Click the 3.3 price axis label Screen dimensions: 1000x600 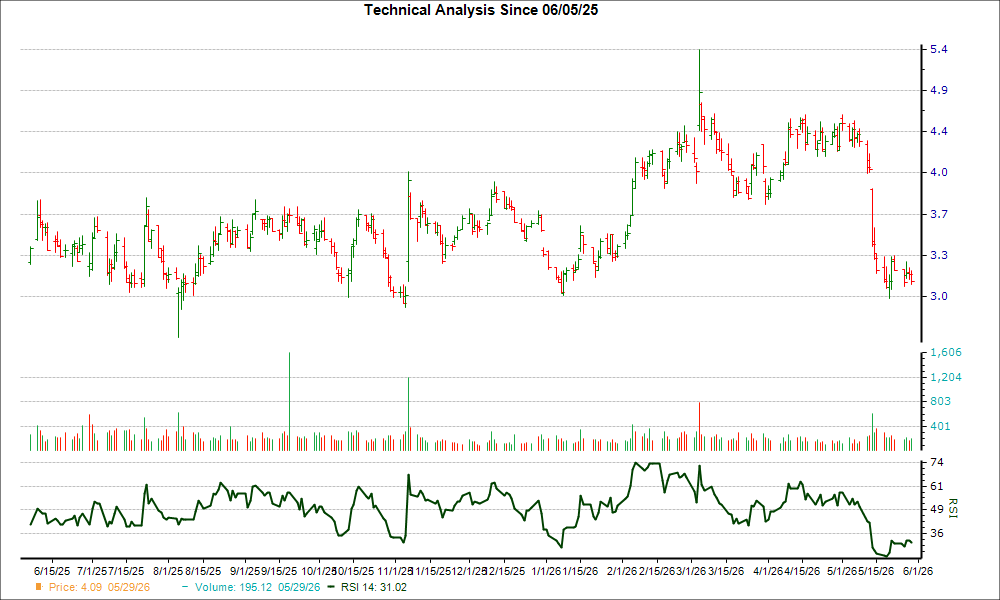pos(938,255)
